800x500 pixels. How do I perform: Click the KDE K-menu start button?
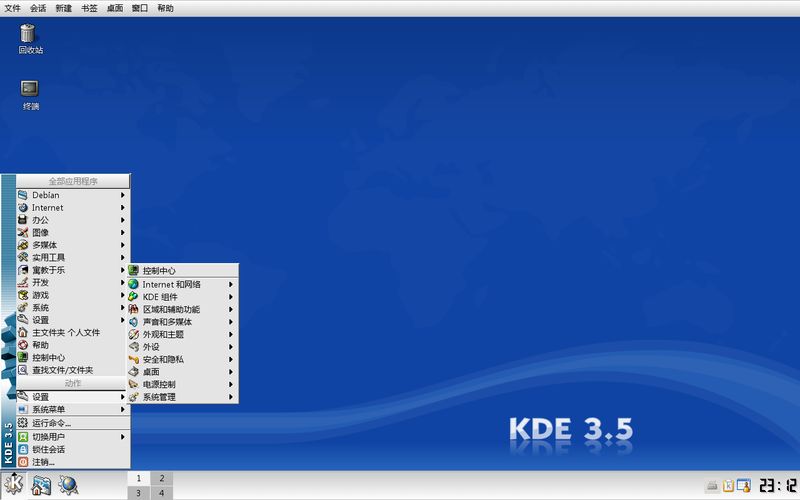14,485
